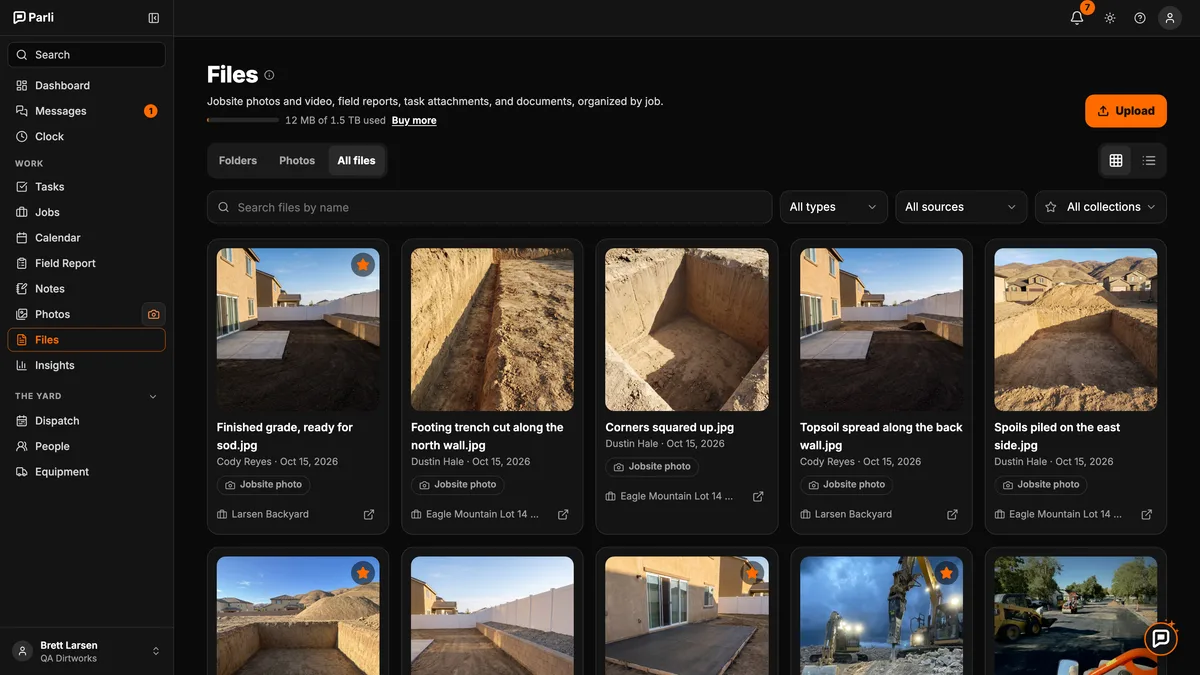
Task: Go to Tasks
Action: click(86, 187)
